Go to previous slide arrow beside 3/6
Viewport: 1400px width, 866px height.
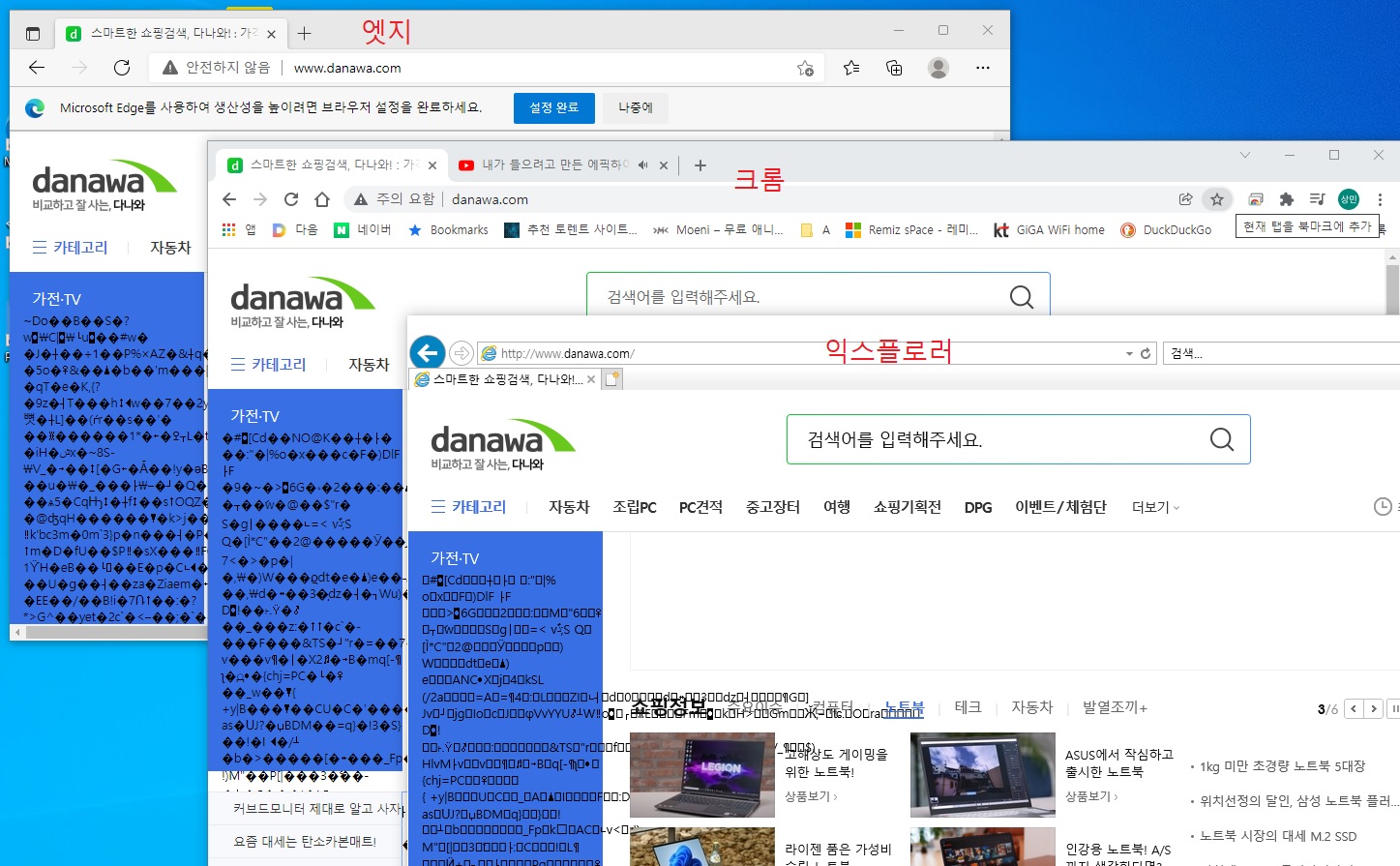pos(1355,709)
